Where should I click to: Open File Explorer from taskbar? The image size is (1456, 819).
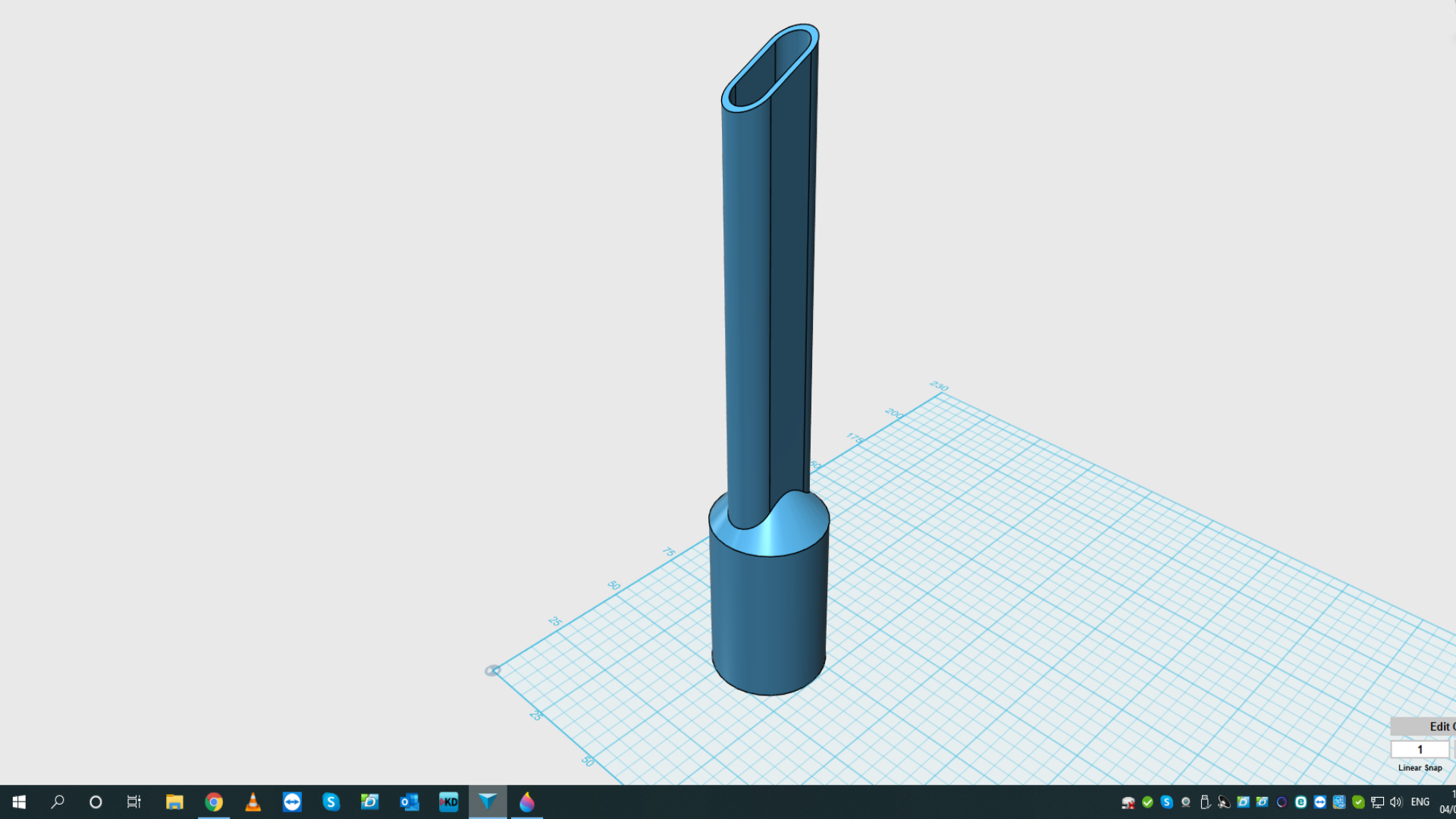[x=174, y=802]
